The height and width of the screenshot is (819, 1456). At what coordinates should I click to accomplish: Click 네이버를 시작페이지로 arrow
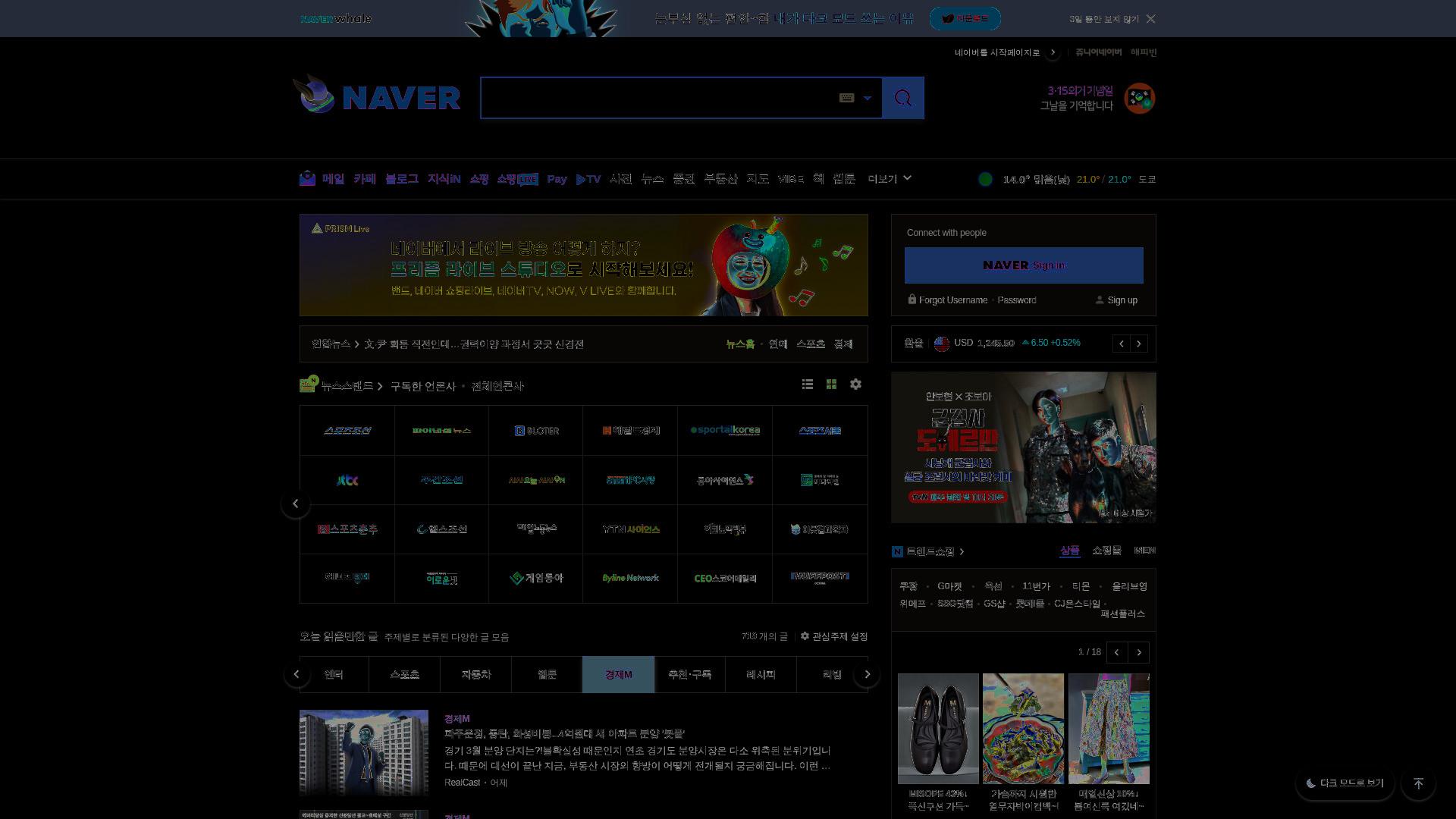(1053, 52)
